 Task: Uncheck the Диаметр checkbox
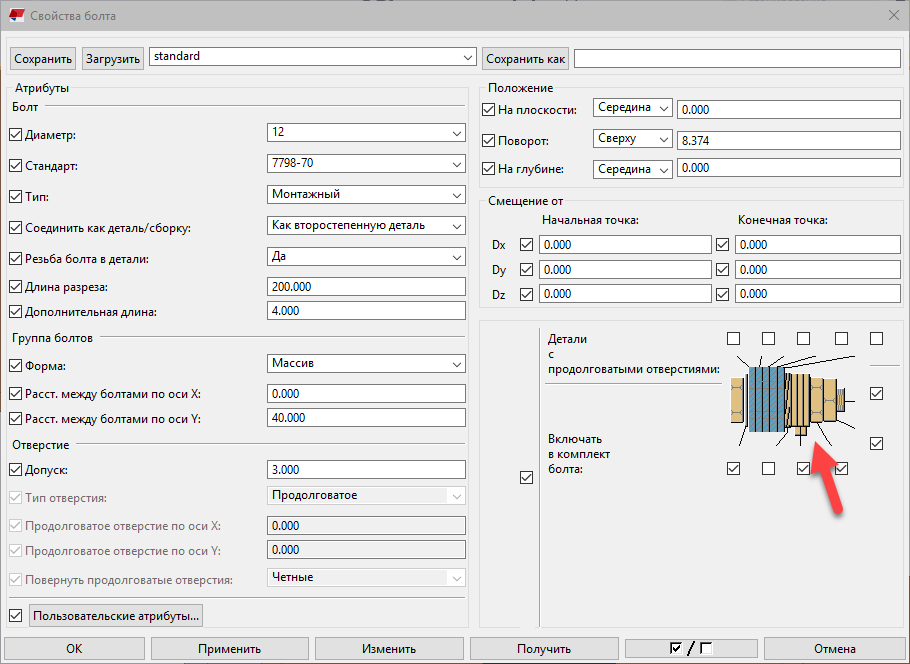click(15, 134)
